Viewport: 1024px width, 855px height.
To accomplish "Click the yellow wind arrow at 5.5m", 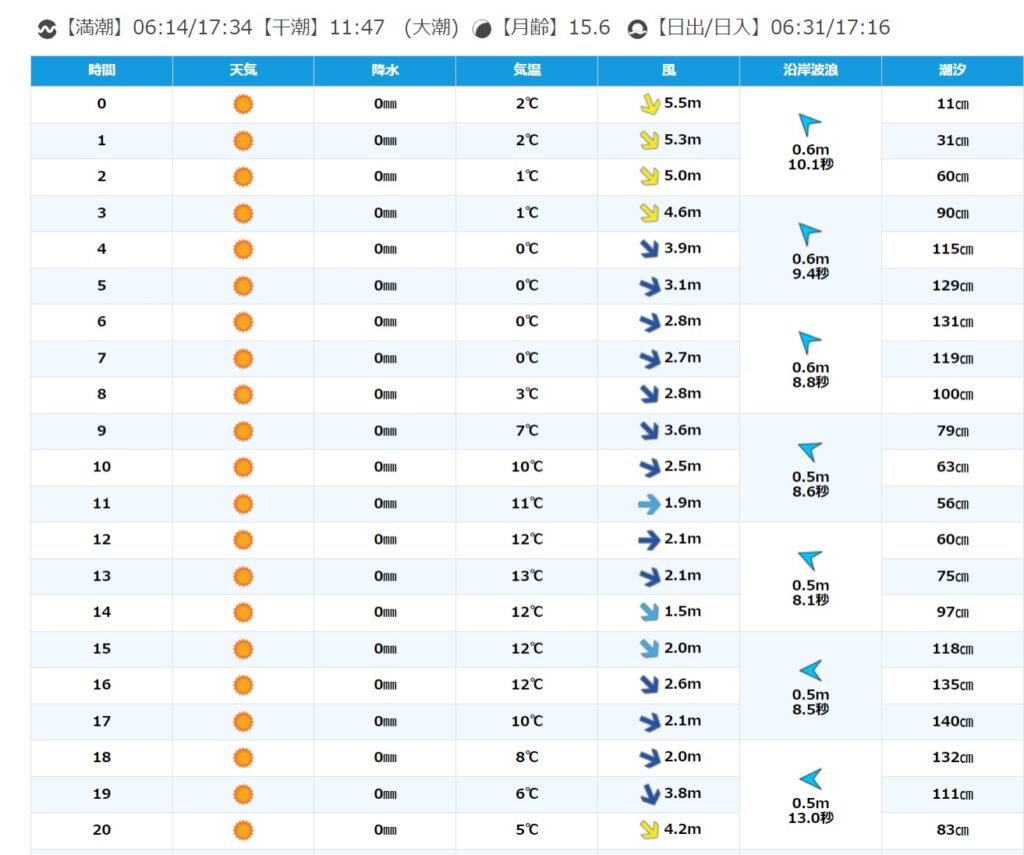I will (649, 104).
